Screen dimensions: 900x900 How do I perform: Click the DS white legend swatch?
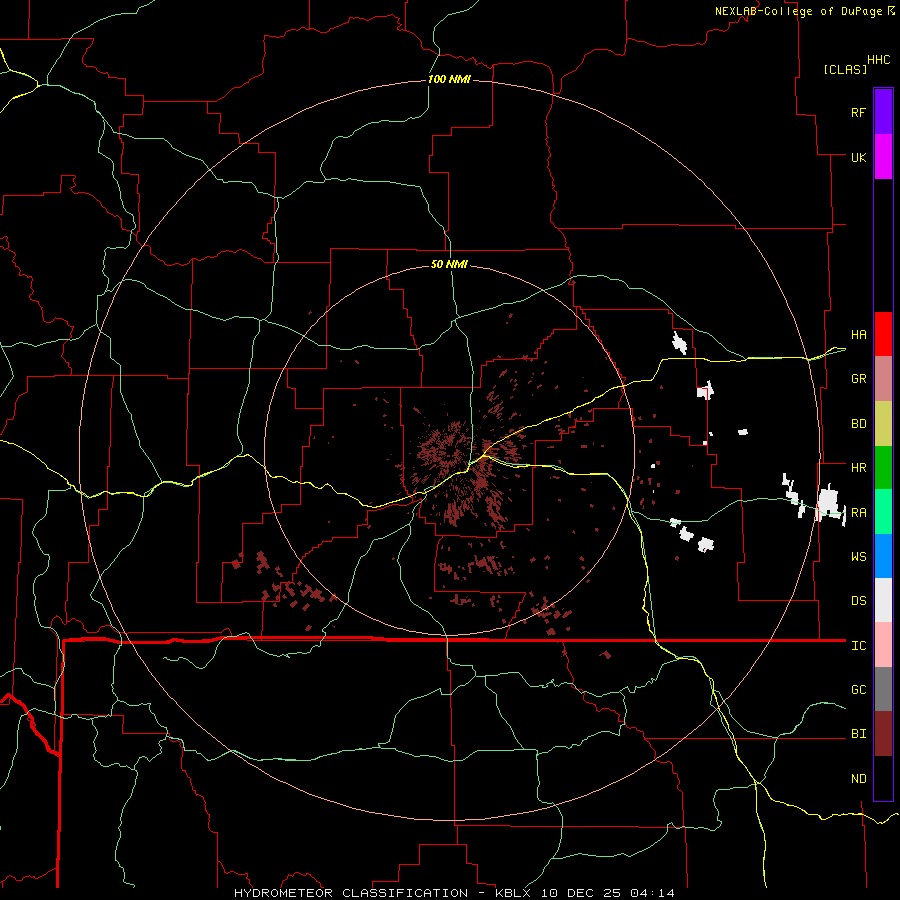coord(883,600)
